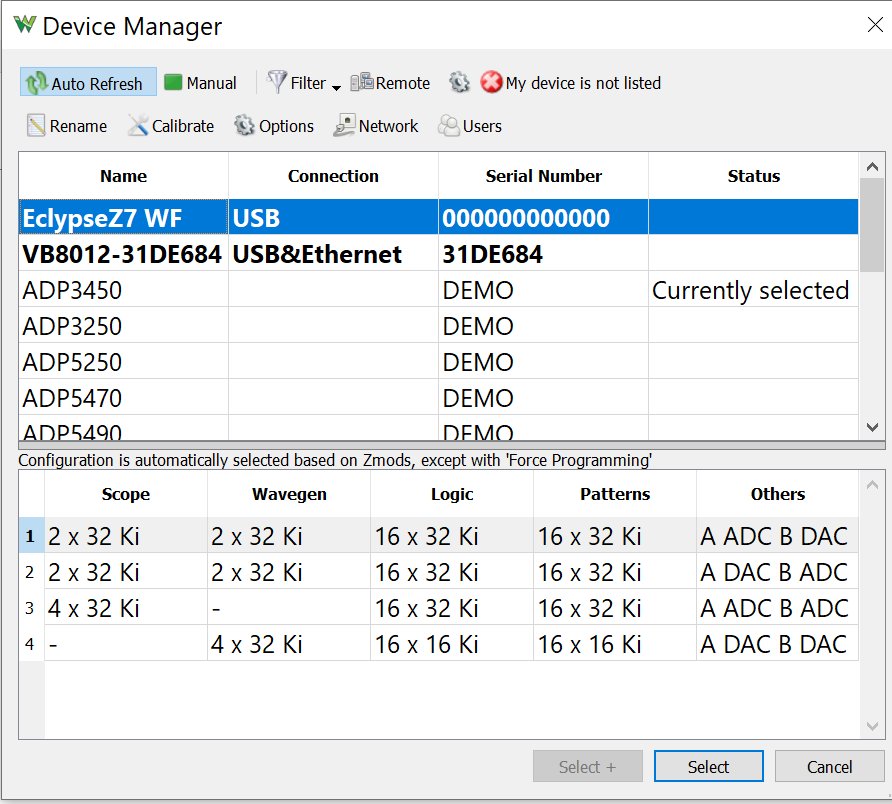Close the Device Manager window
Viewport: 892px width, 804px height.
click(875, 24)
